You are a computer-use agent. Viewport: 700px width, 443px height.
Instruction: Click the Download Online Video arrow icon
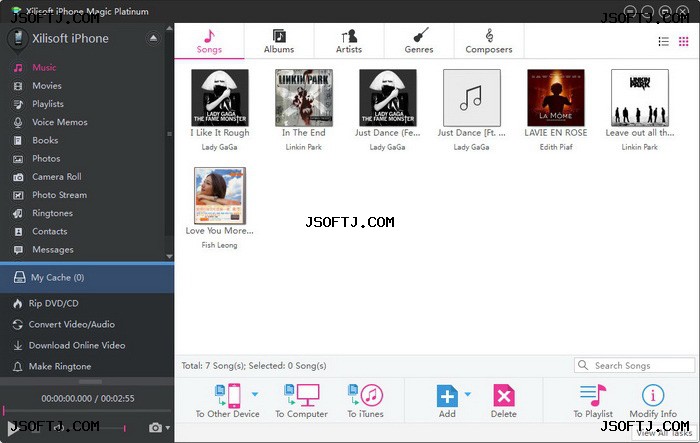17,346
